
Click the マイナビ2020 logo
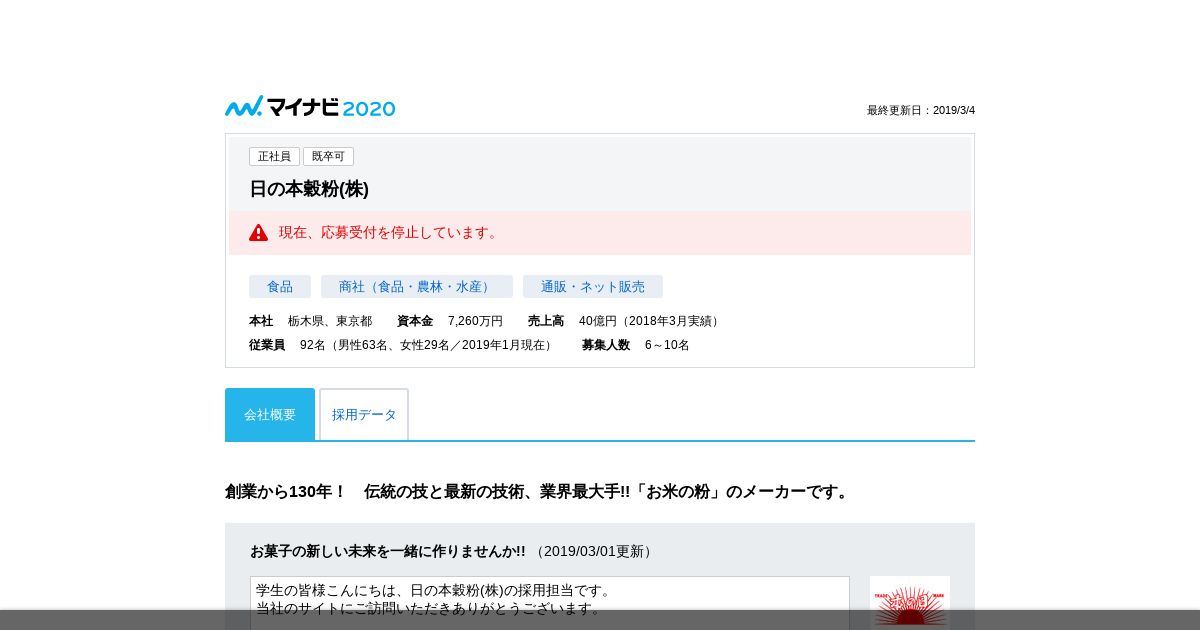[310, 107]
